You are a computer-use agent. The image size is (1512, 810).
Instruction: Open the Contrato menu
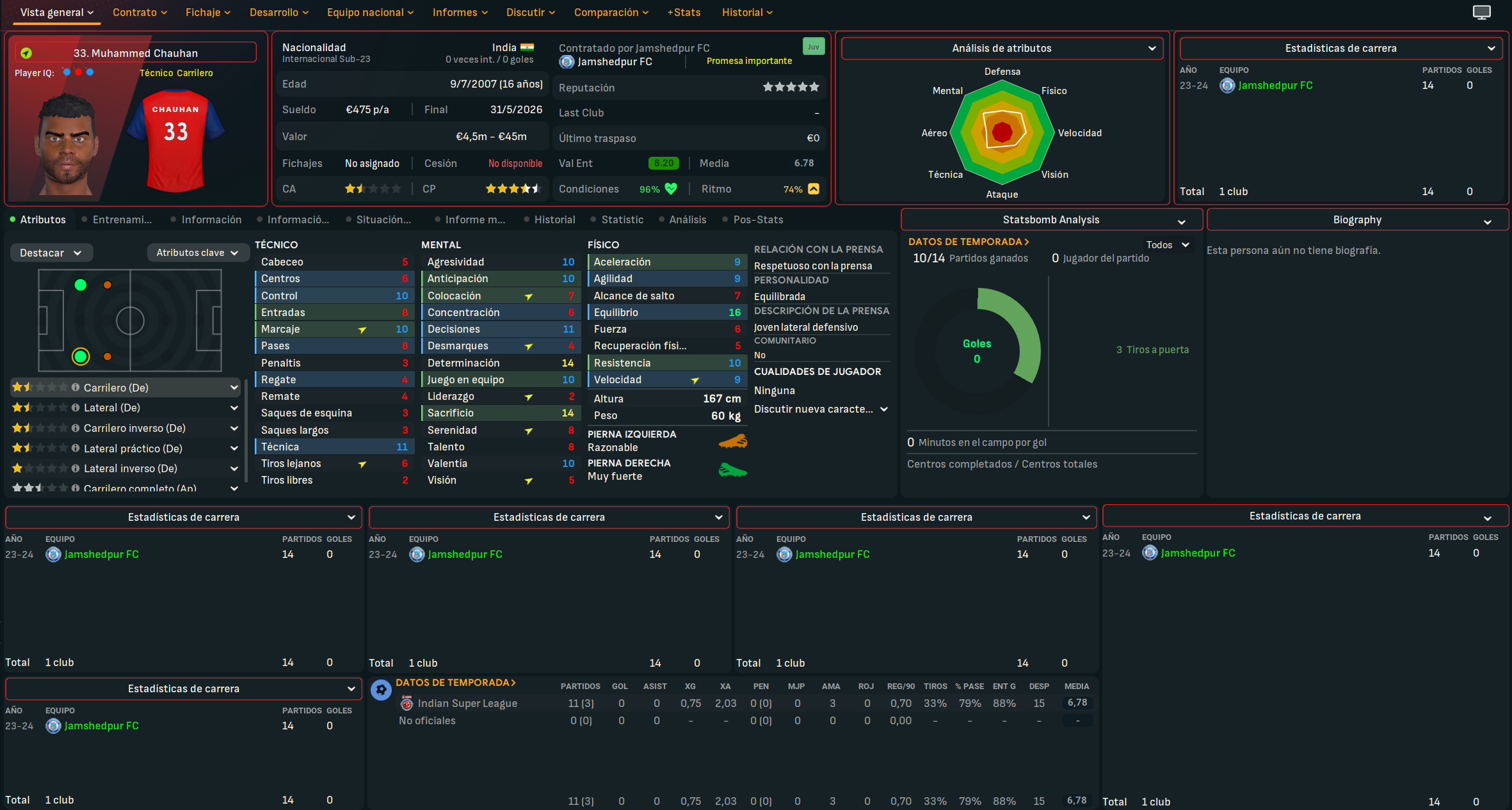[140, 12]
